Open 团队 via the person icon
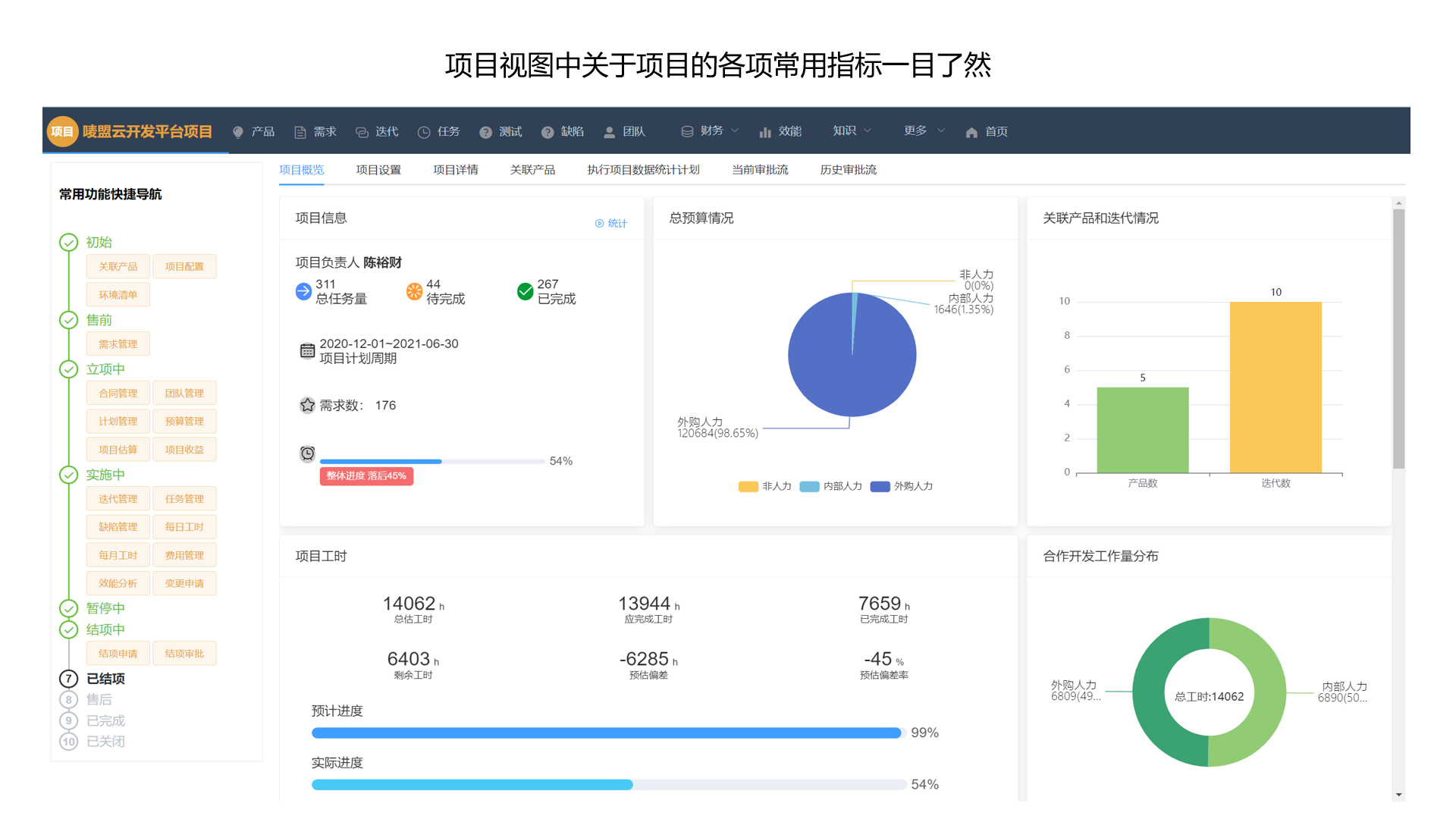Screen dimensions: 1456x819 tap(609, 132)
